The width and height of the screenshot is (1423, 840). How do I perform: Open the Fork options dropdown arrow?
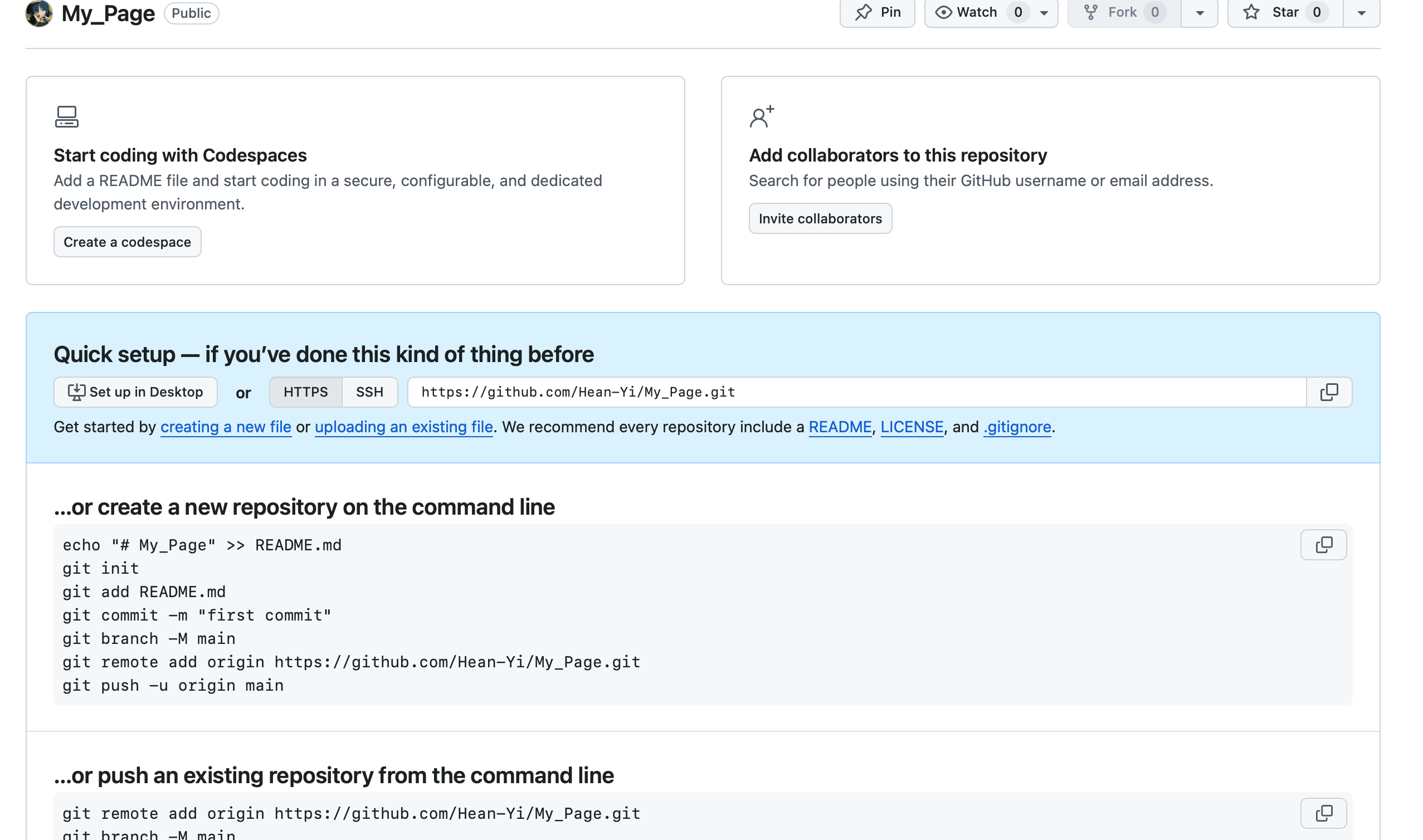(x=1199, y=12)
